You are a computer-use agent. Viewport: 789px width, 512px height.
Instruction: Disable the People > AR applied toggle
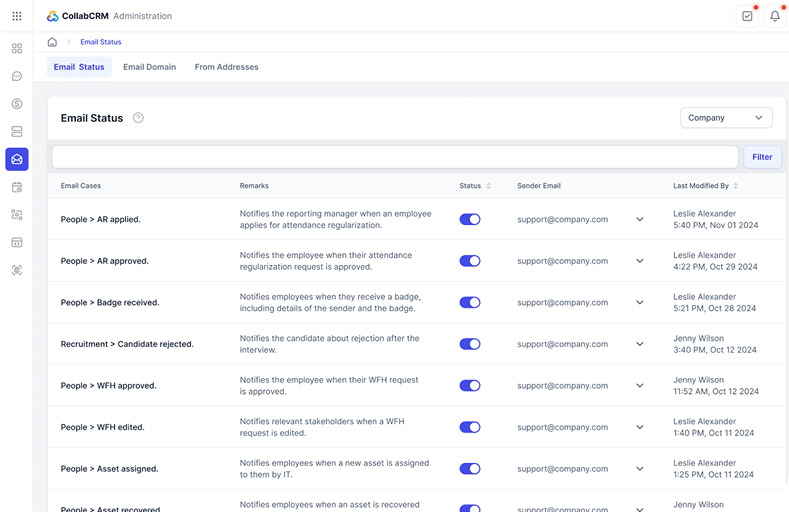pos(469,219)
